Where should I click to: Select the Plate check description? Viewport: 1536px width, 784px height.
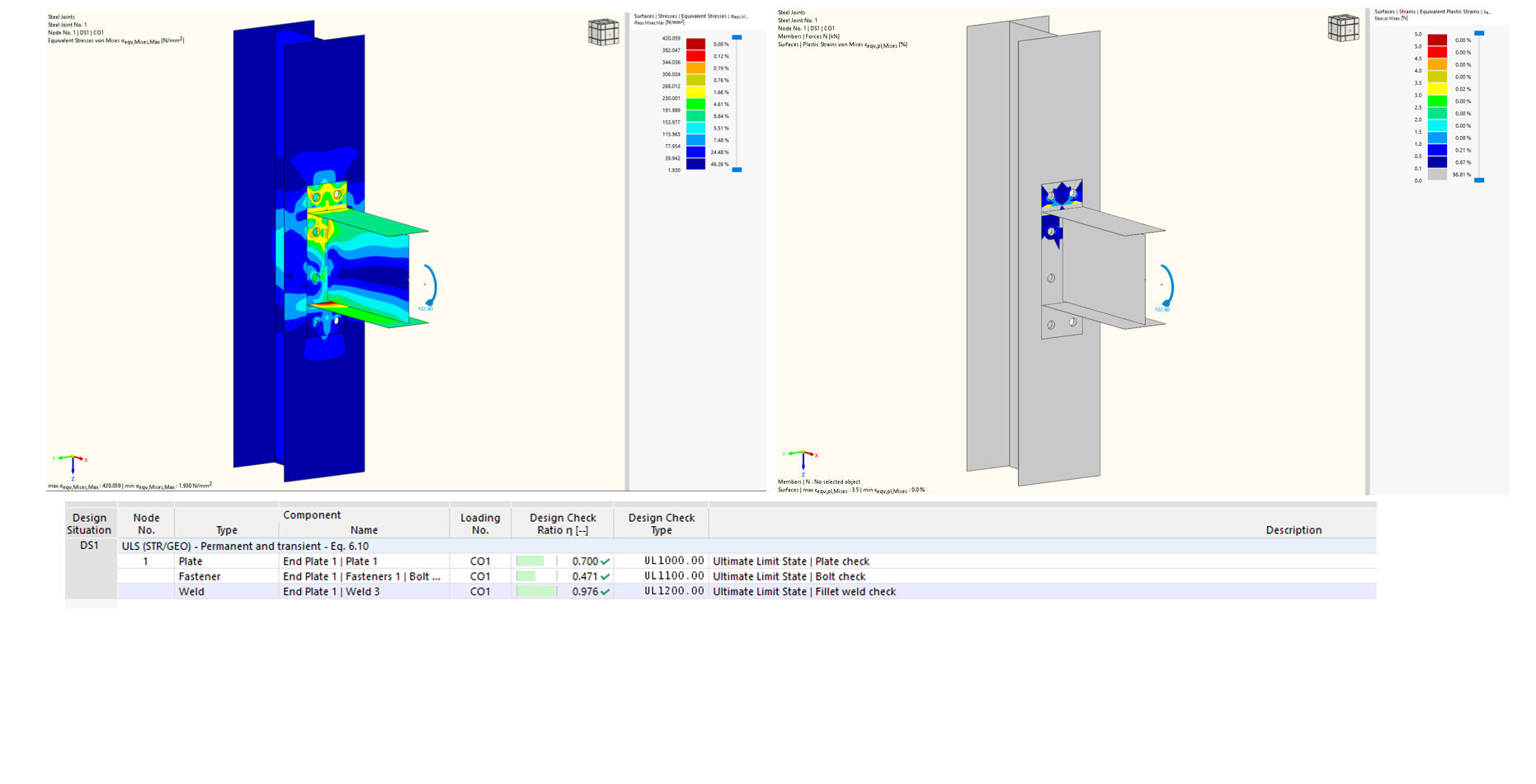(790, 561)
